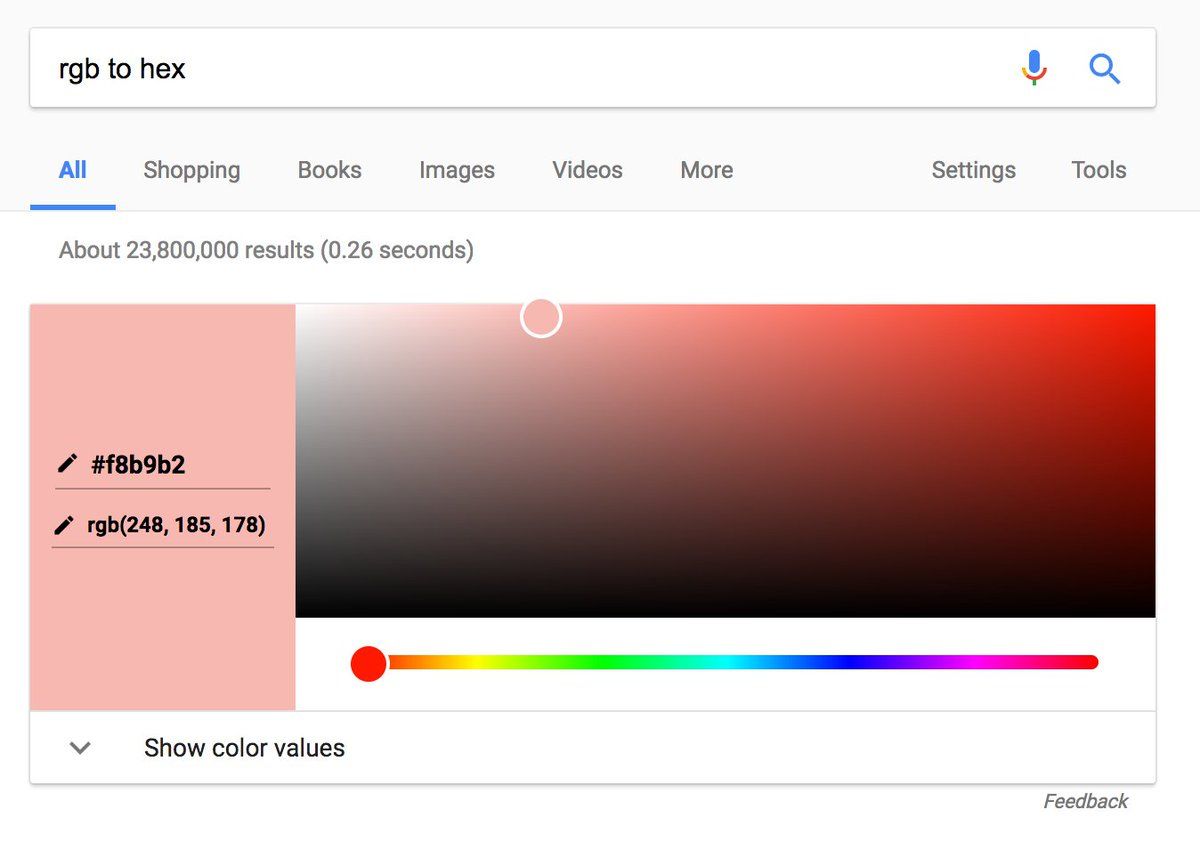Expand the Show color values chevron
1200x842 pixels.
coord(80,748)
